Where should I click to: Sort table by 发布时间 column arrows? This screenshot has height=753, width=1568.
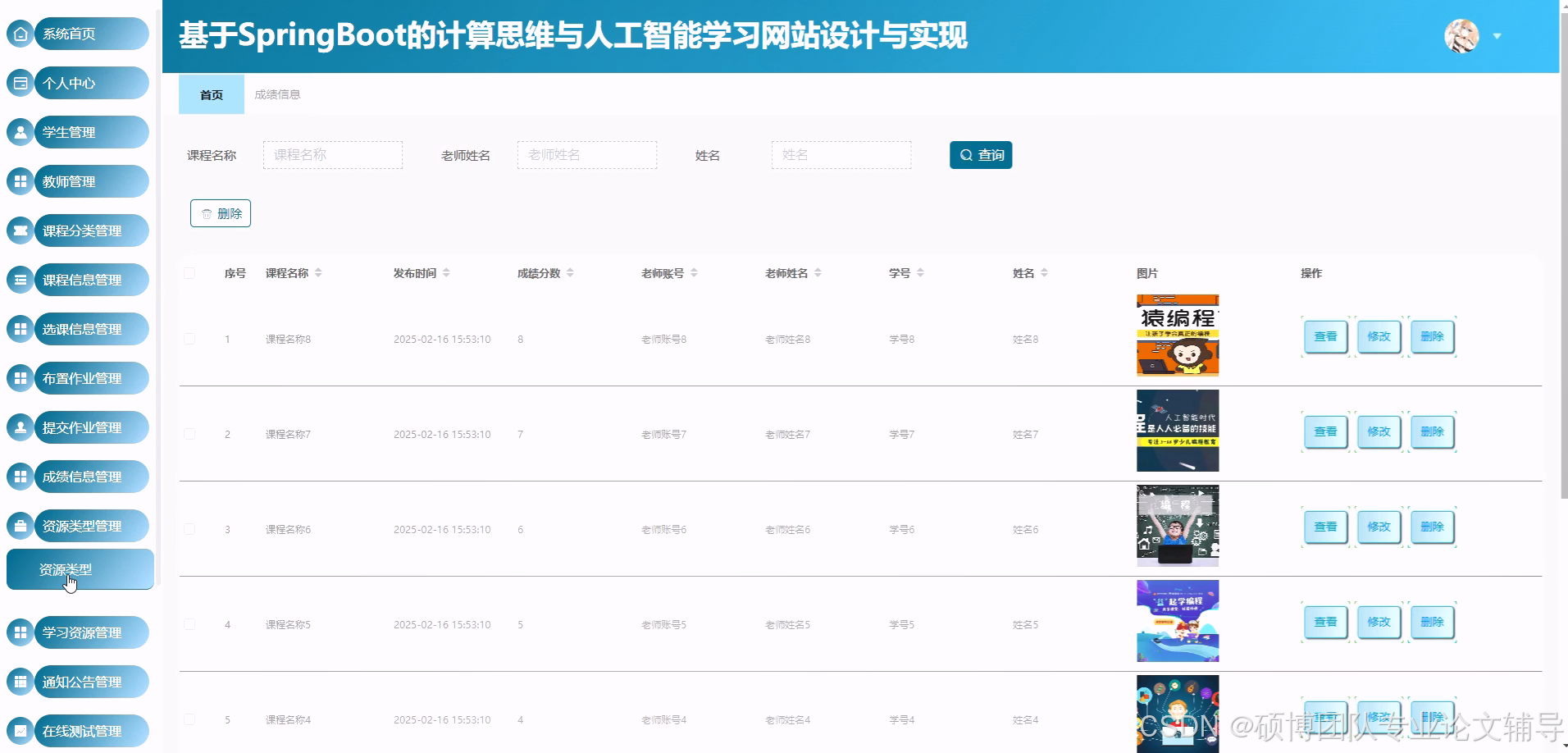(x=446, y=273)
